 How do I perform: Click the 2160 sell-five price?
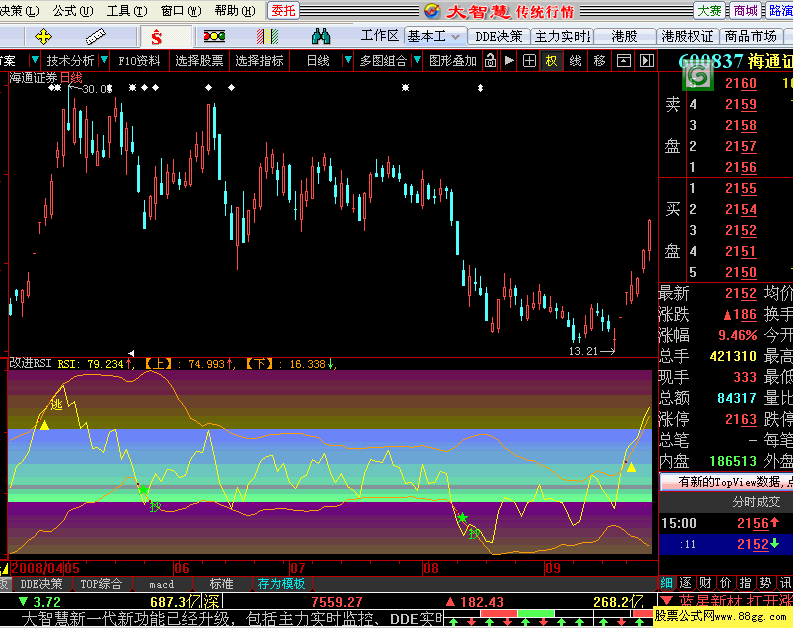(x=740, y=83)
